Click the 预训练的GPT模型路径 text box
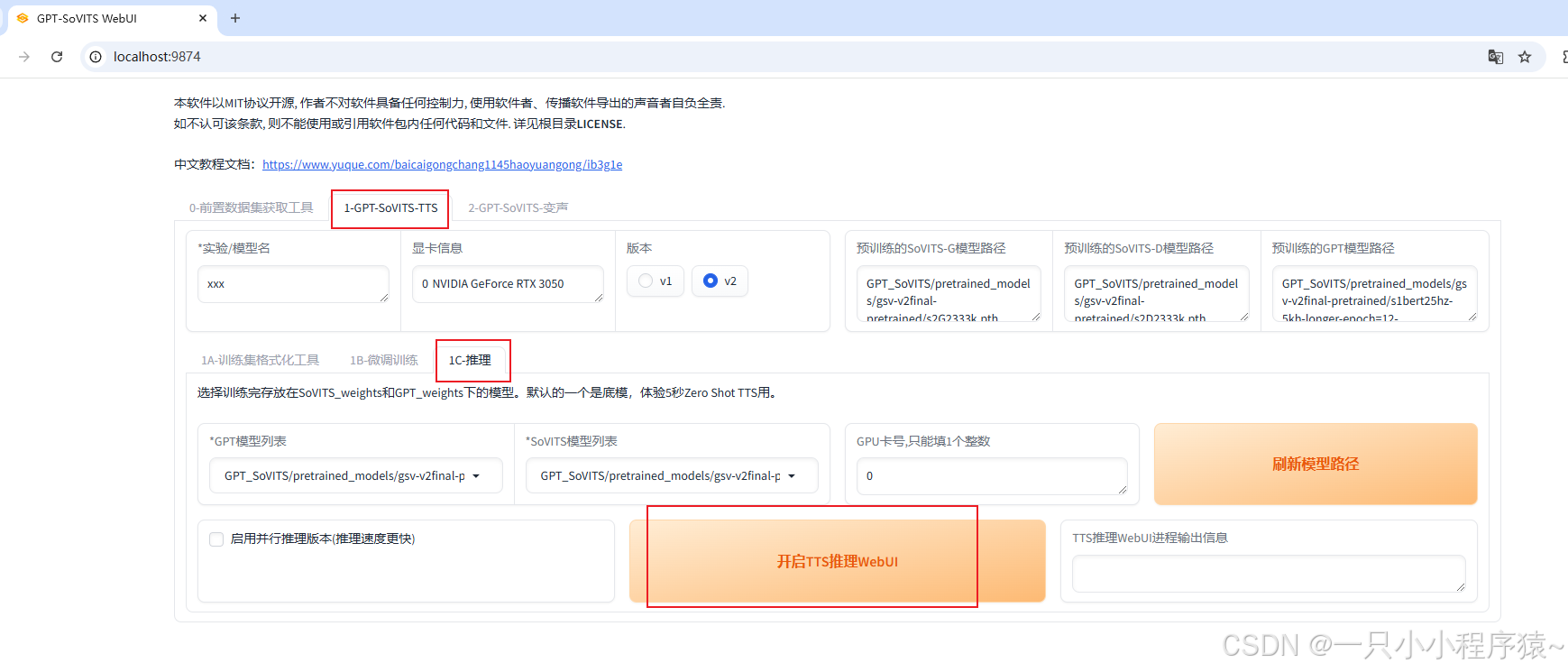Image resolution: width=1568 pixels, height=672 pixels. tap(1374, 293)
